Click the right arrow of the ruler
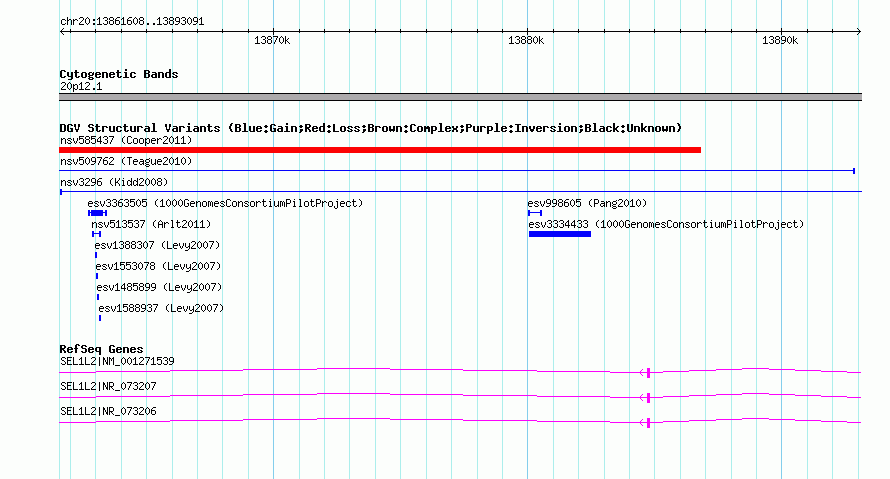 point(859,32)
